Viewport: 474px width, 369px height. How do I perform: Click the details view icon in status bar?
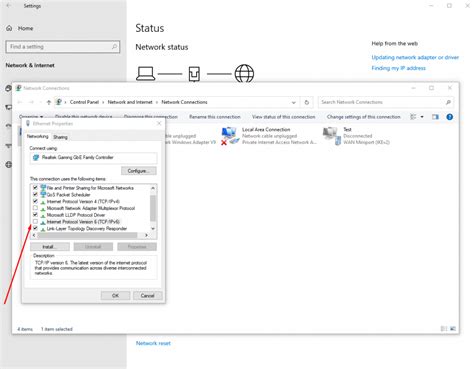[444, 329]
